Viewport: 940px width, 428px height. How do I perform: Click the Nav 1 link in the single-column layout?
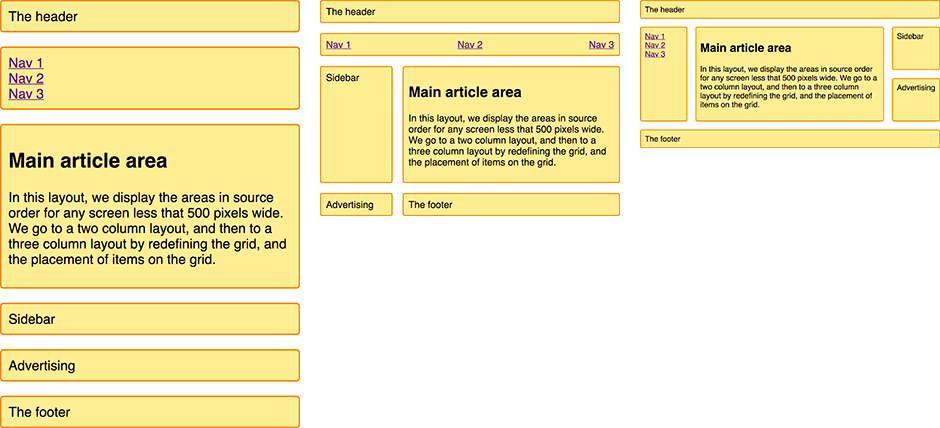(x=26, y=63)
